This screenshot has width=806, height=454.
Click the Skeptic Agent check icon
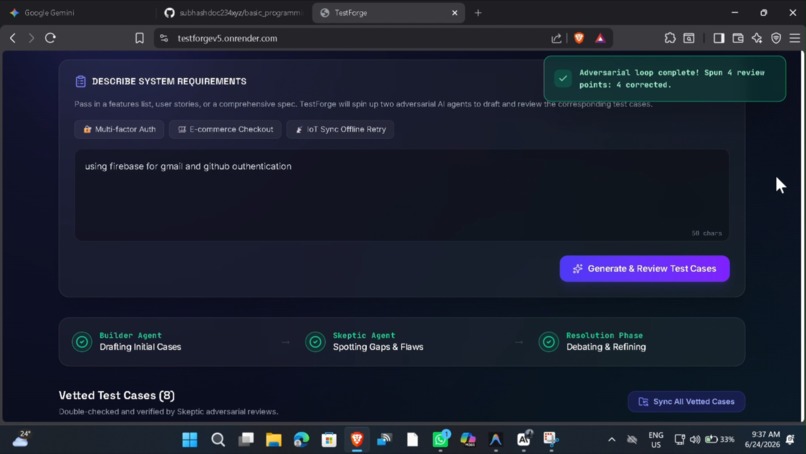[315, 341]
